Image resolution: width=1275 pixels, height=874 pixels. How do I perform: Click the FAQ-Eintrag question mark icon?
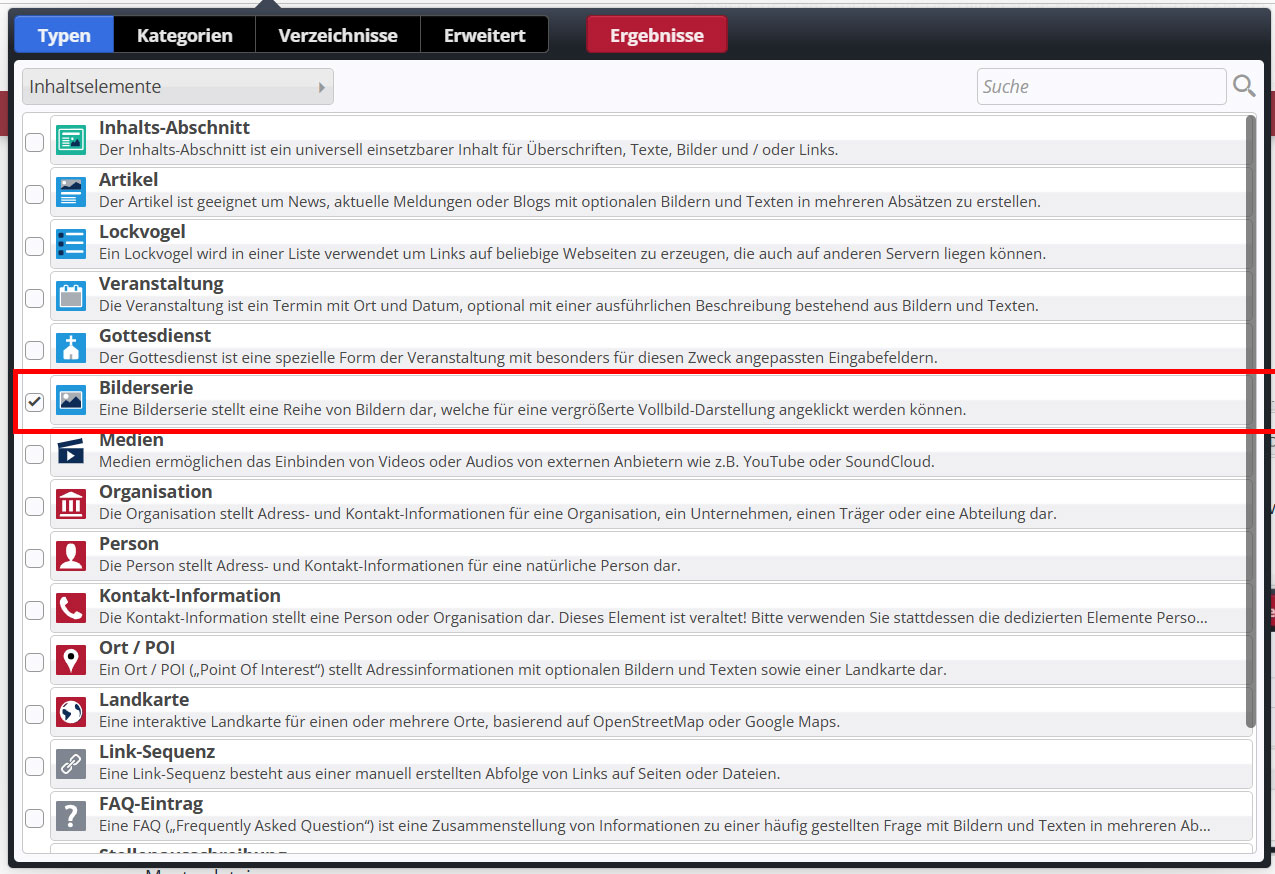pyautogui.click(x=71, y=816)
